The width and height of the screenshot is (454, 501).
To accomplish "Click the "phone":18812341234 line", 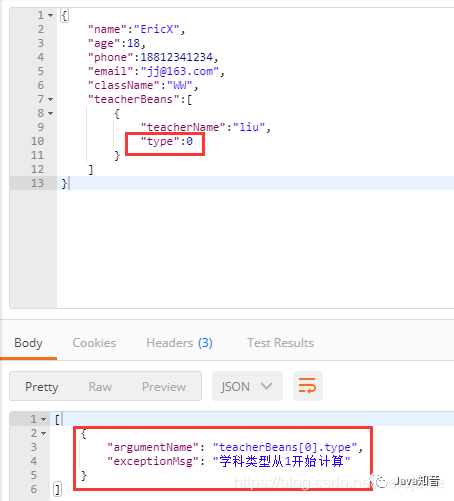I will coord(153,57).
